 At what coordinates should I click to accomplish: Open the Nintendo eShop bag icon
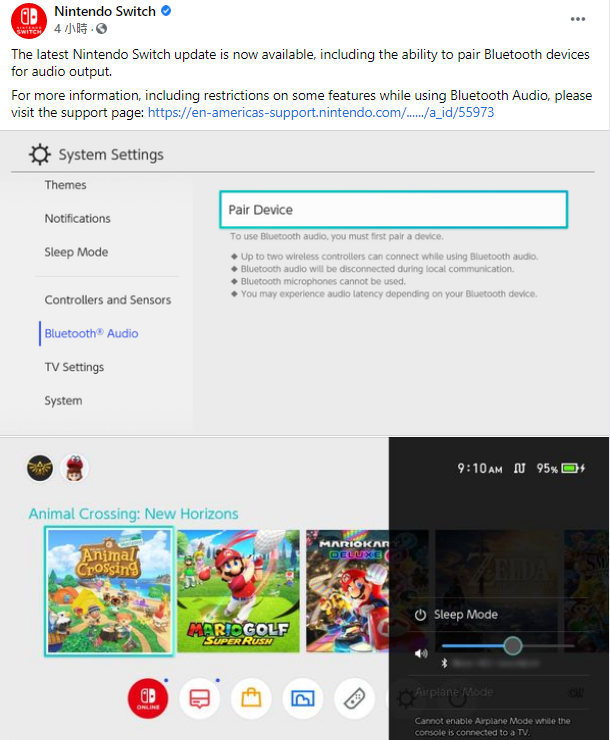pos(251,698)
